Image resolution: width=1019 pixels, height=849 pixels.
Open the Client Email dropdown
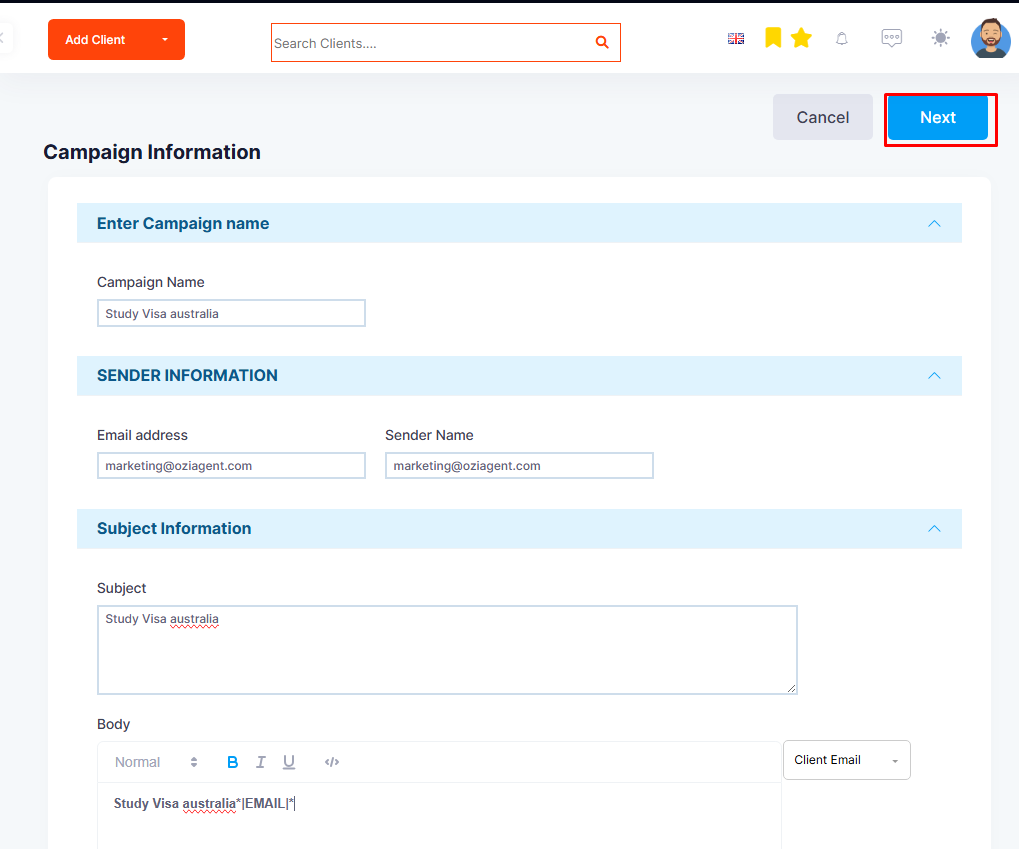846,760
